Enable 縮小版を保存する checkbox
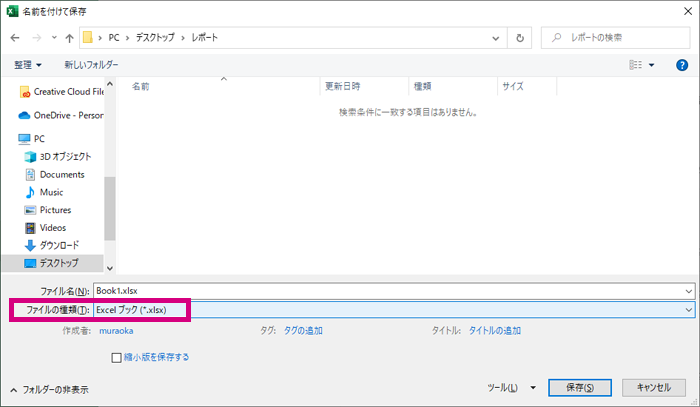Screen dimensions: 700x407 (x=116, y=357)
